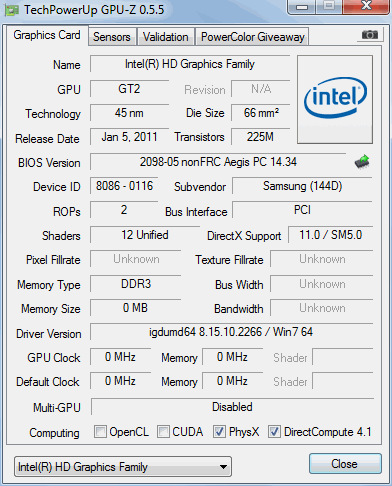Open the Validation tab
392x486 pixels.
point(166,37)
